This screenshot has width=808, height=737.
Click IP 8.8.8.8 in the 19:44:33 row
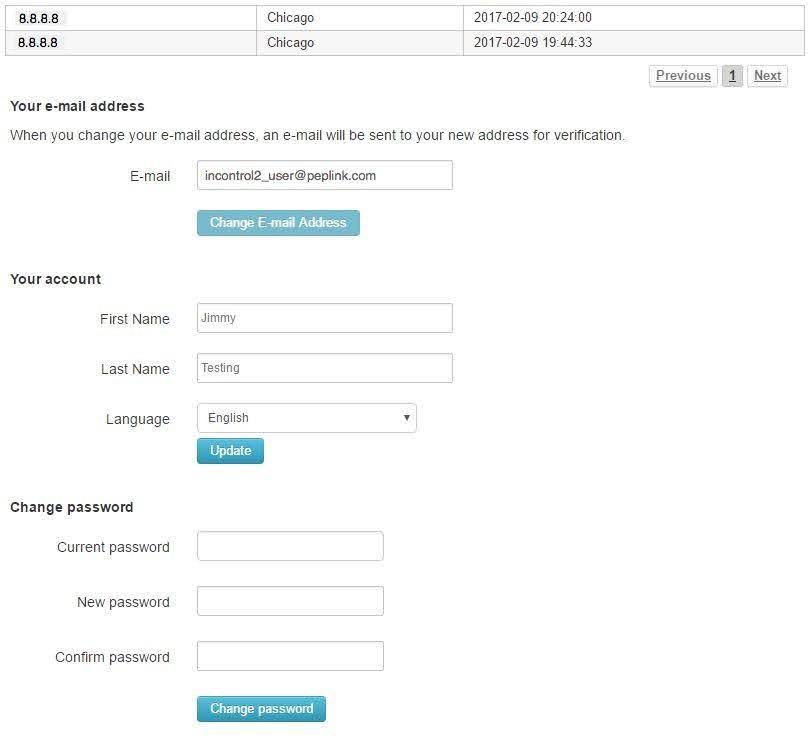pyautogui.click(x=38, y=43)
